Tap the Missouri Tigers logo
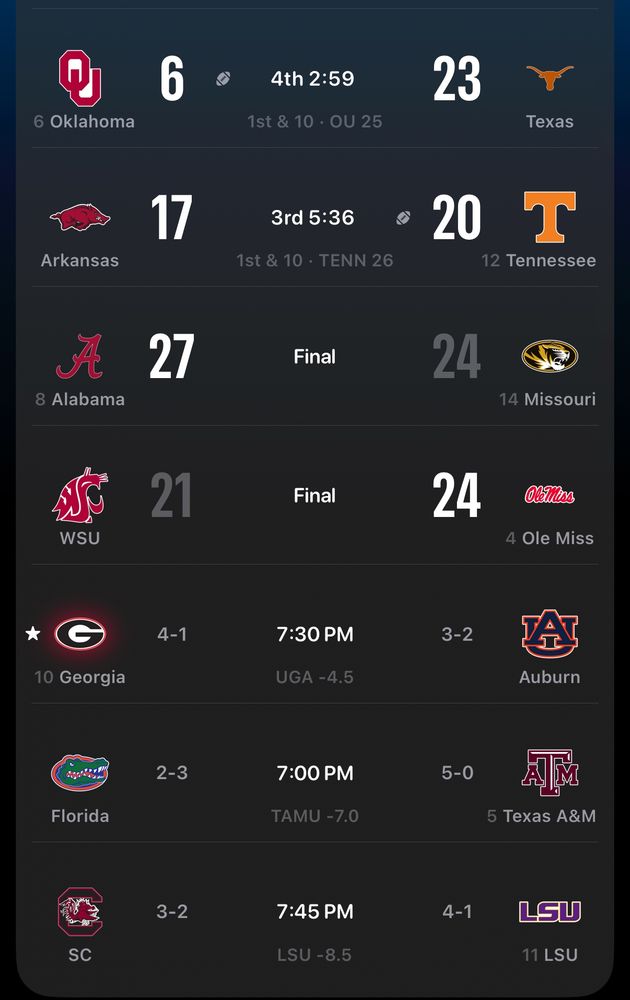The width and height of the screenshot is (630, 1000). coord(550,356)
